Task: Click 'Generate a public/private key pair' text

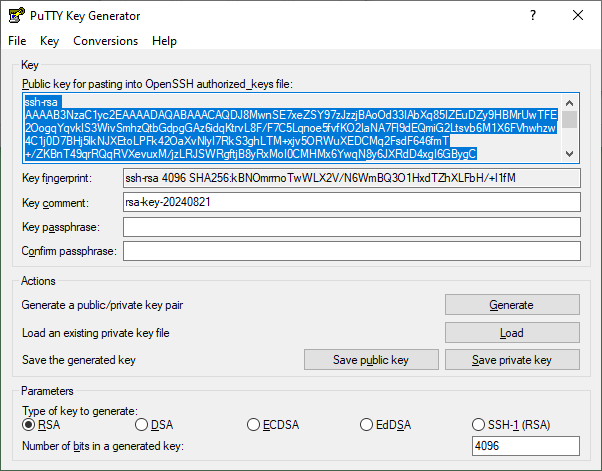Action: (103, 305)
